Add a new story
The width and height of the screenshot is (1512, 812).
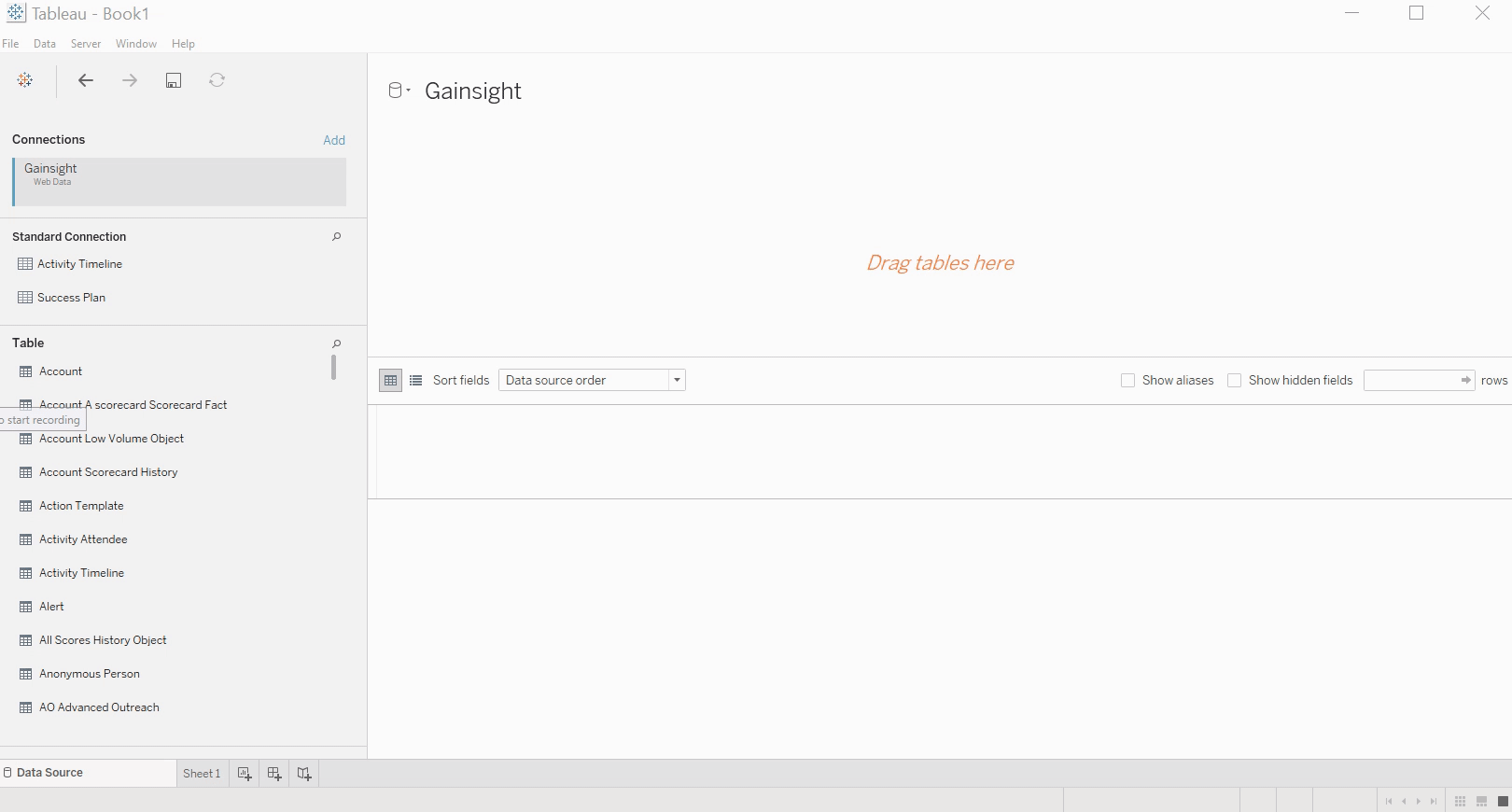coord(304,773)
